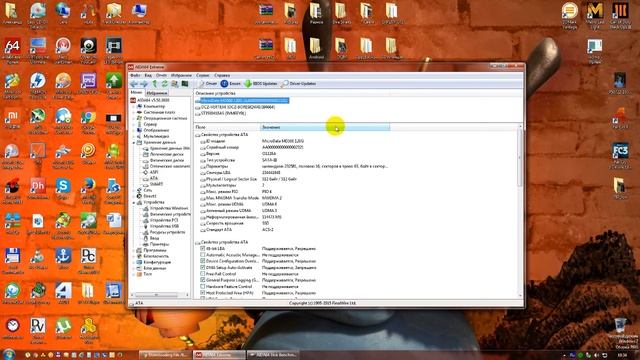640x360 pixels.
Task: Open the Избранное menu in menu bar
Action: coord(181,76)
